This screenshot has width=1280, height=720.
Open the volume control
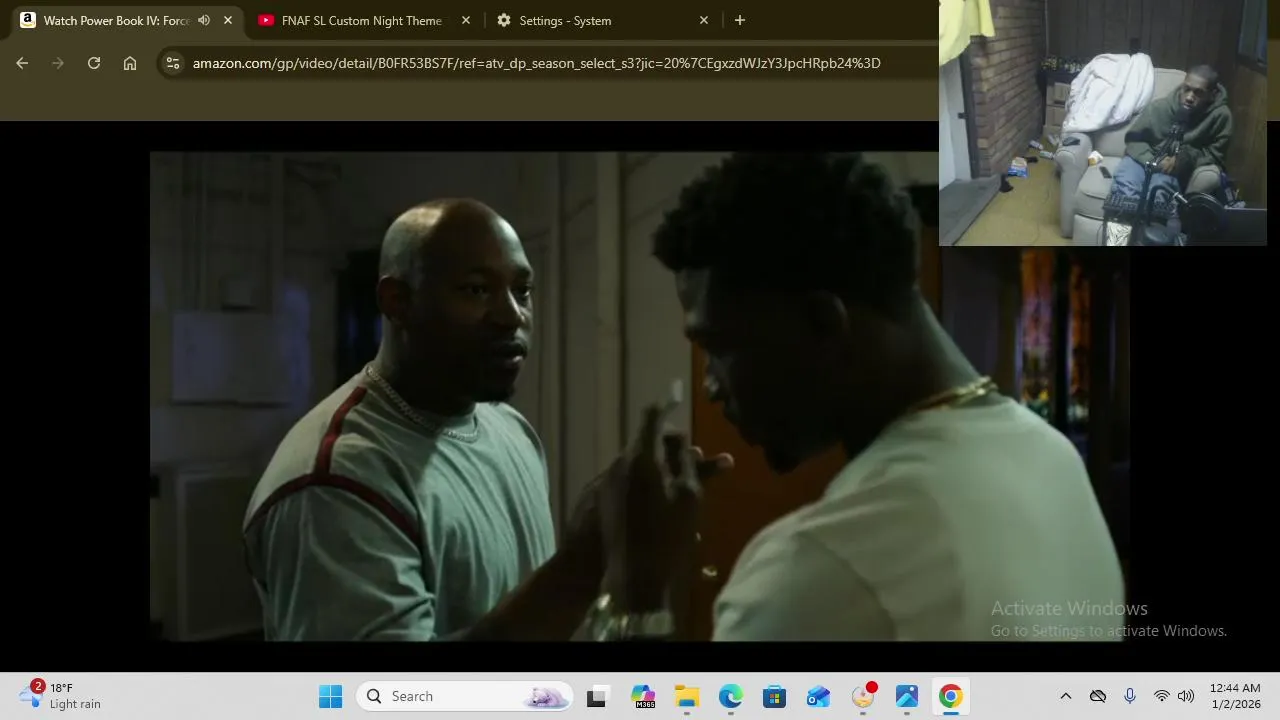click(1186, 696)
